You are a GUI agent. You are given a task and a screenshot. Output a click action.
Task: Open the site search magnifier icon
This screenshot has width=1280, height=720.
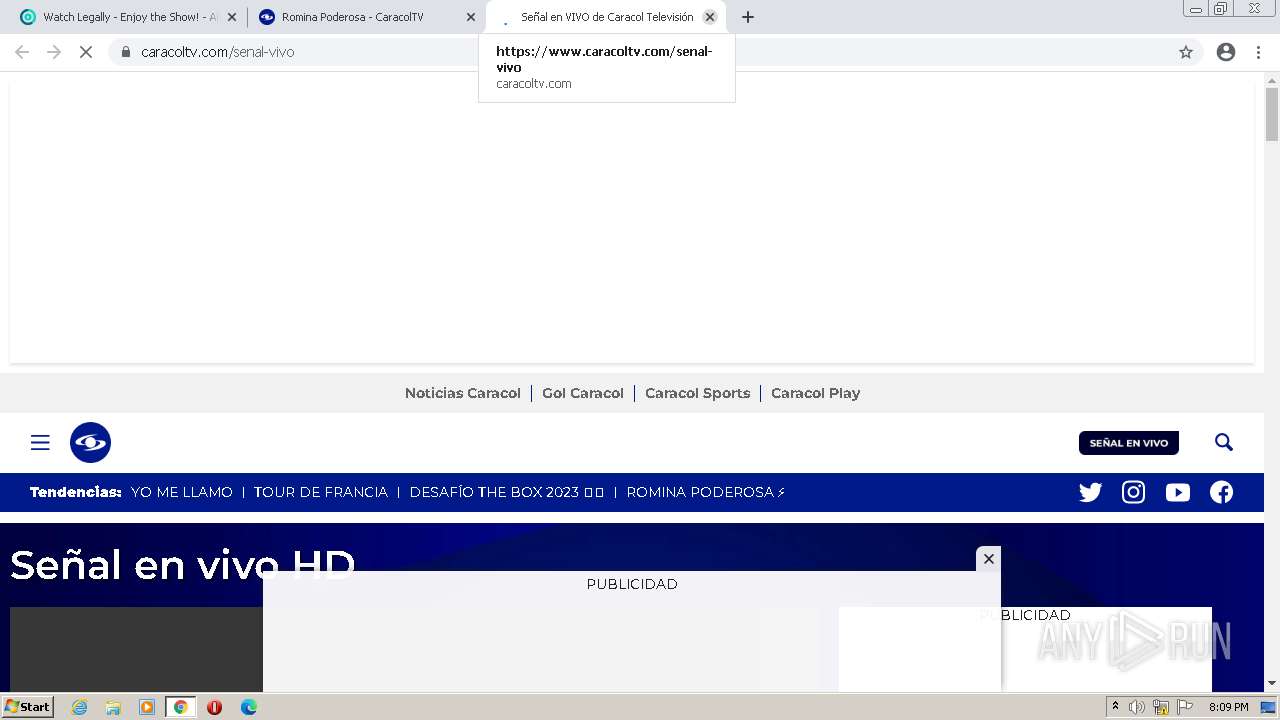click(1224, 442)
